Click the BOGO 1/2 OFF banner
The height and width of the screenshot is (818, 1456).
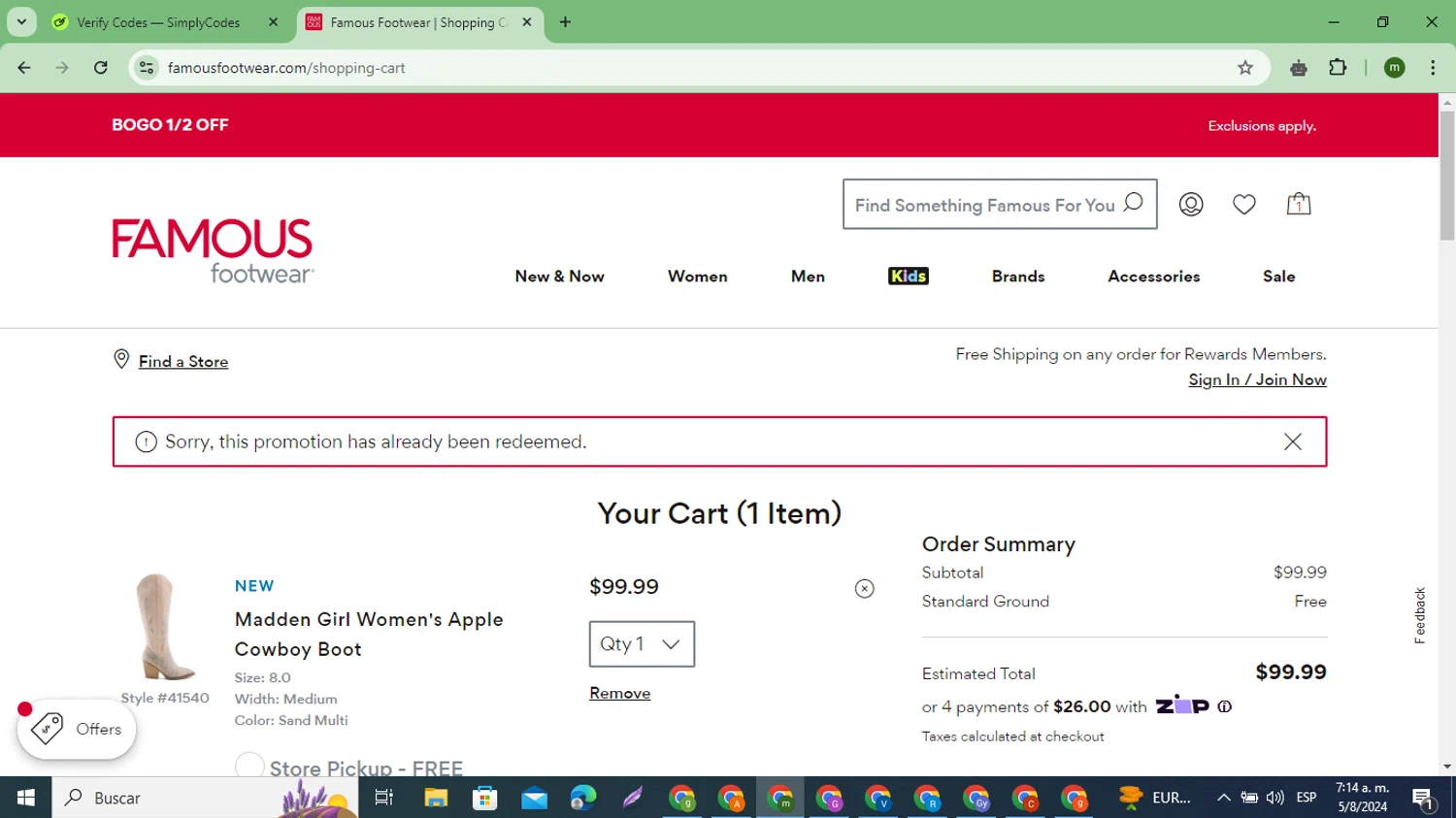pos(170,125)
